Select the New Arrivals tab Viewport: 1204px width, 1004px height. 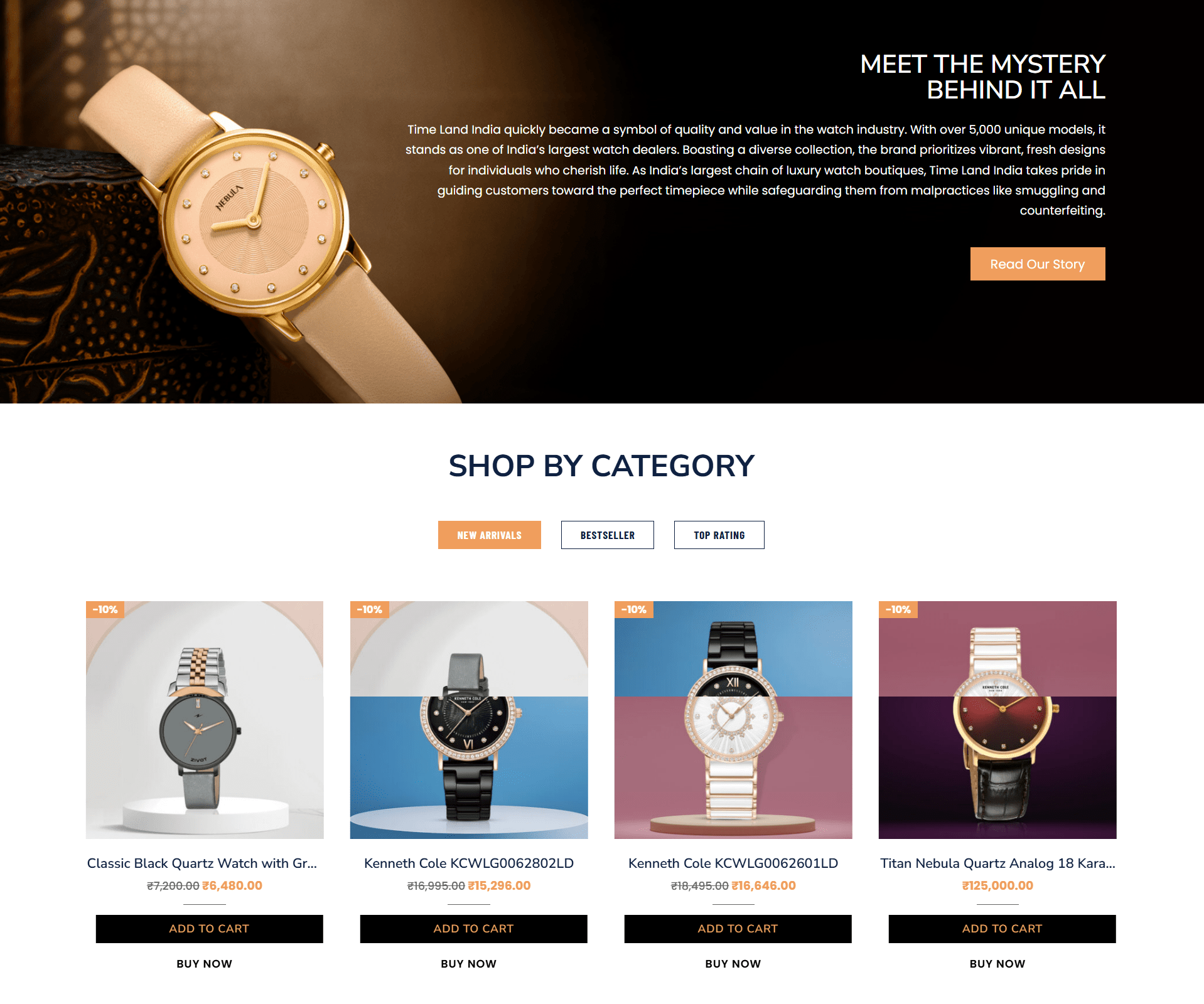coord(489,535)
